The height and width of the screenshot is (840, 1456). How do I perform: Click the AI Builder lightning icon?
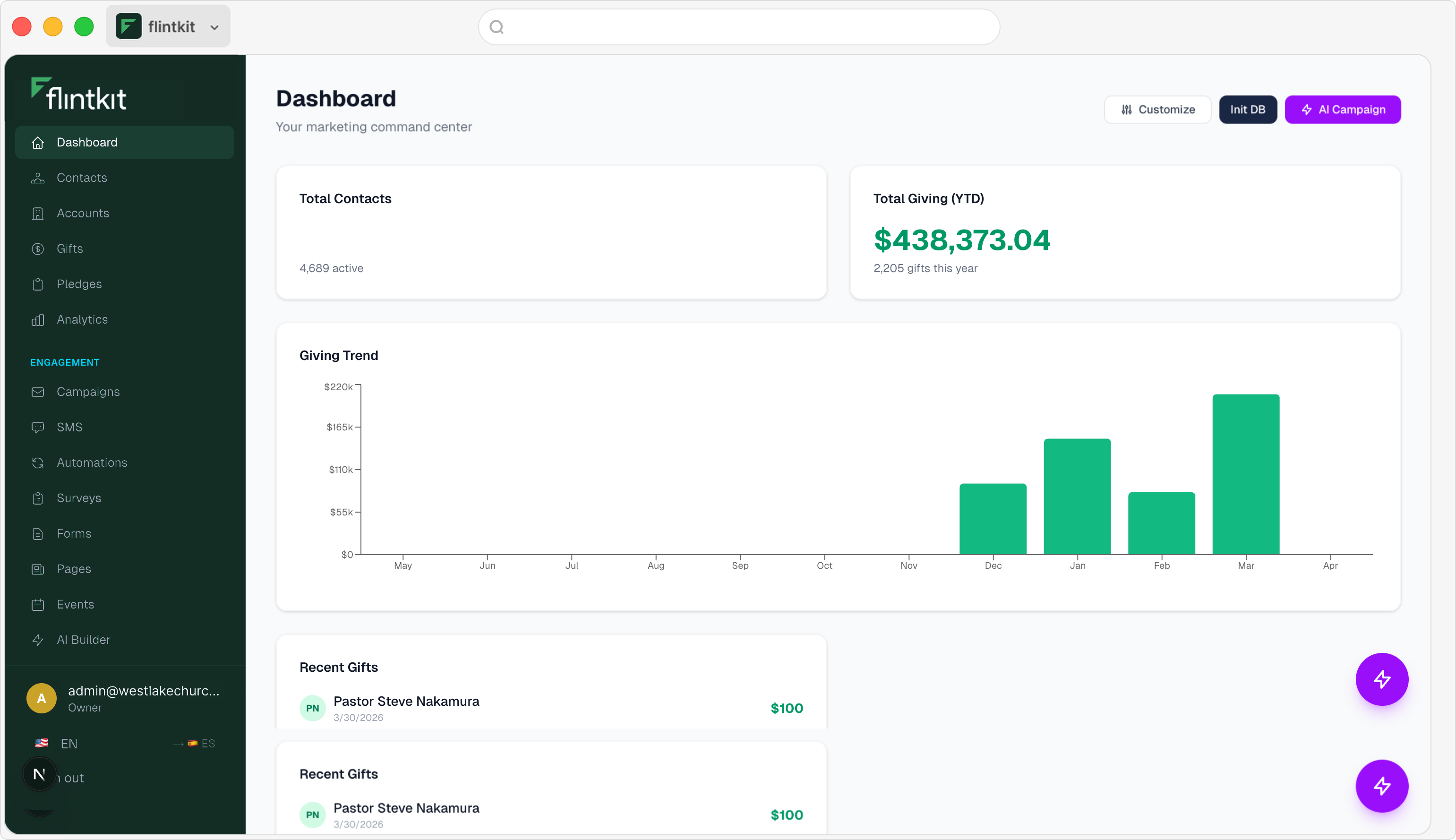tap(38, 640)
